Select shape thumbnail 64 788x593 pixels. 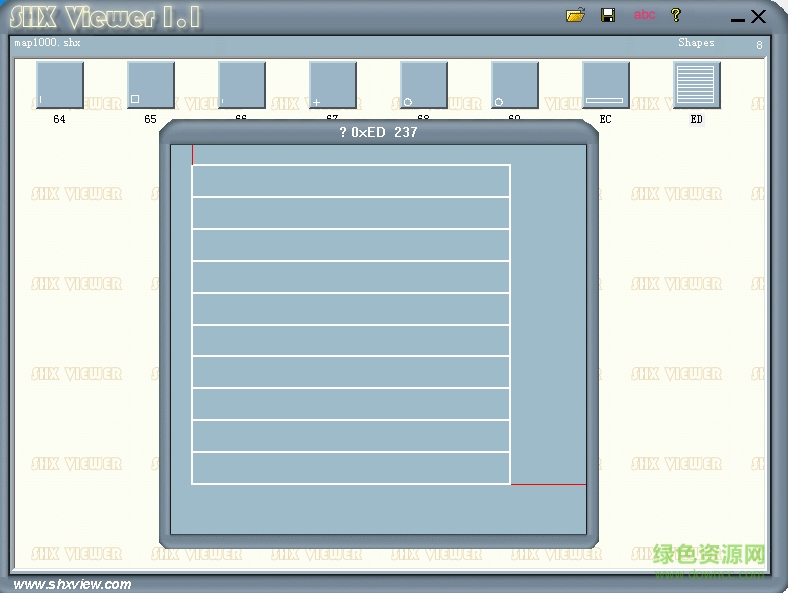click(x=60, y=84)
